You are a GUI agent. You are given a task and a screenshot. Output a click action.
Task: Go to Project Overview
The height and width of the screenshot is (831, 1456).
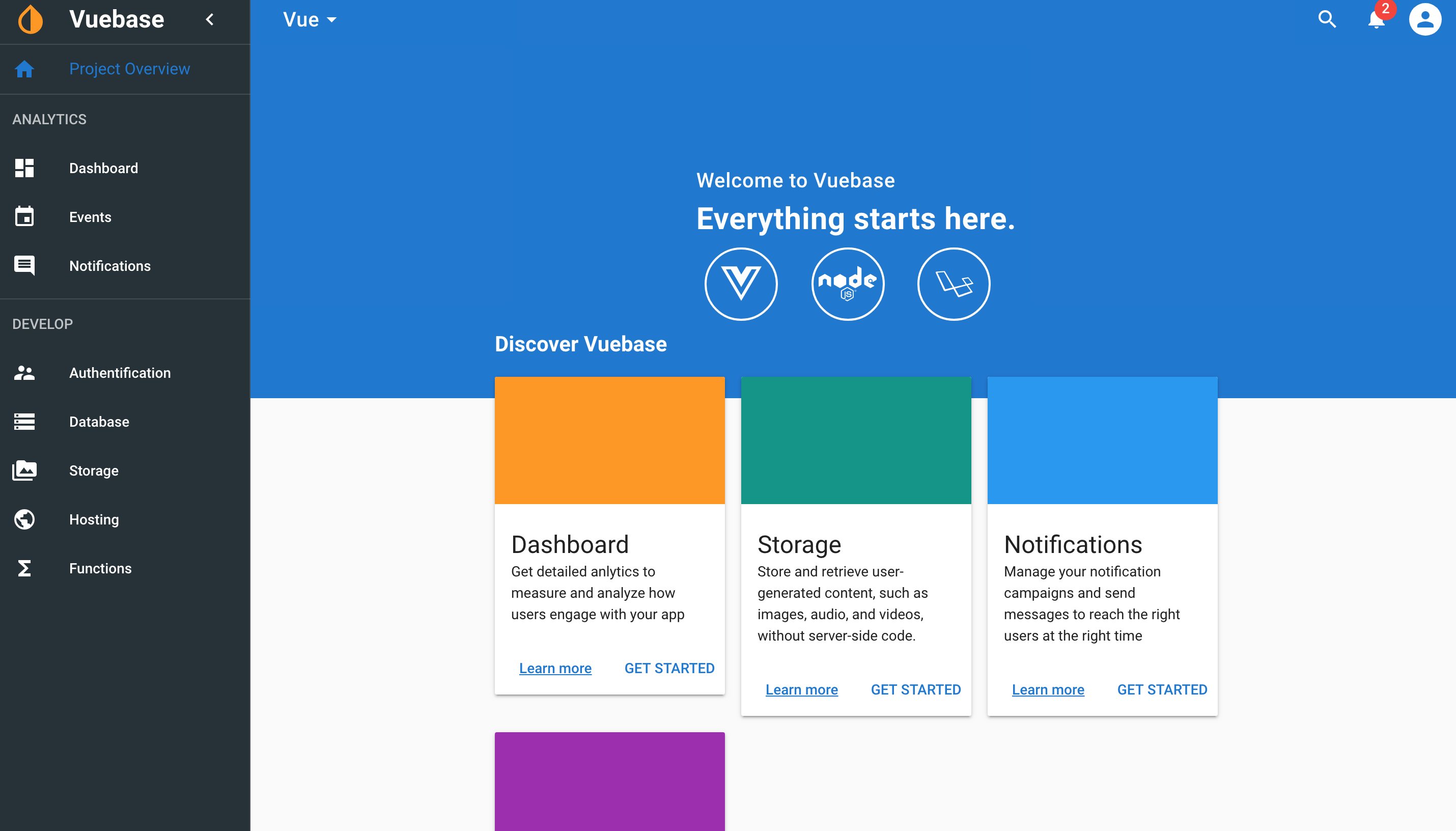point(129,69)
